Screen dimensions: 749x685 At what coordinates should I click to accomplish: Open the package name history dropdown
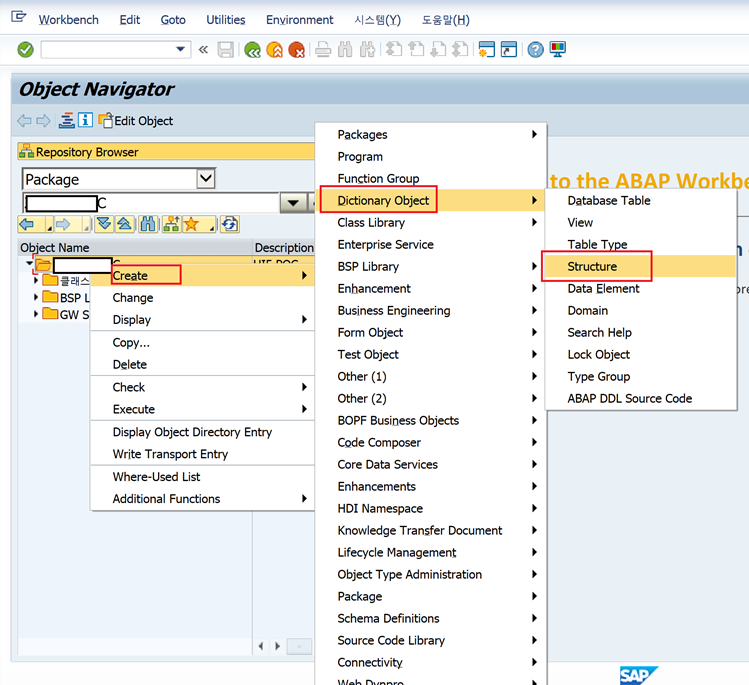(x=293, y=203)
